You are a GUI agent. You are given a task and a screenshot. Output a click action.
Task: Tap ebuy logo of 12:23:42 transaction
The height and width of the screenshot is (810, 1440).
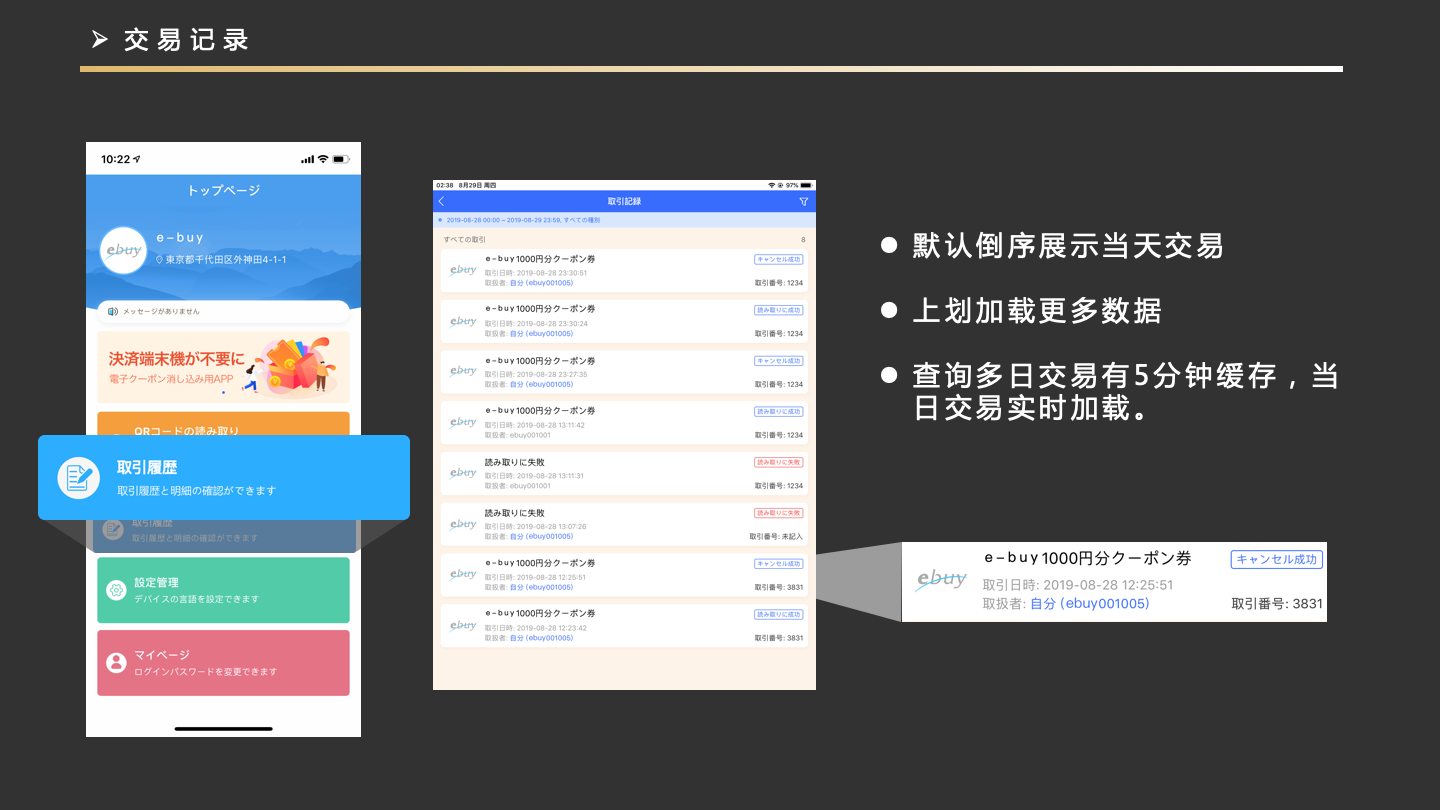pos(463,625)
